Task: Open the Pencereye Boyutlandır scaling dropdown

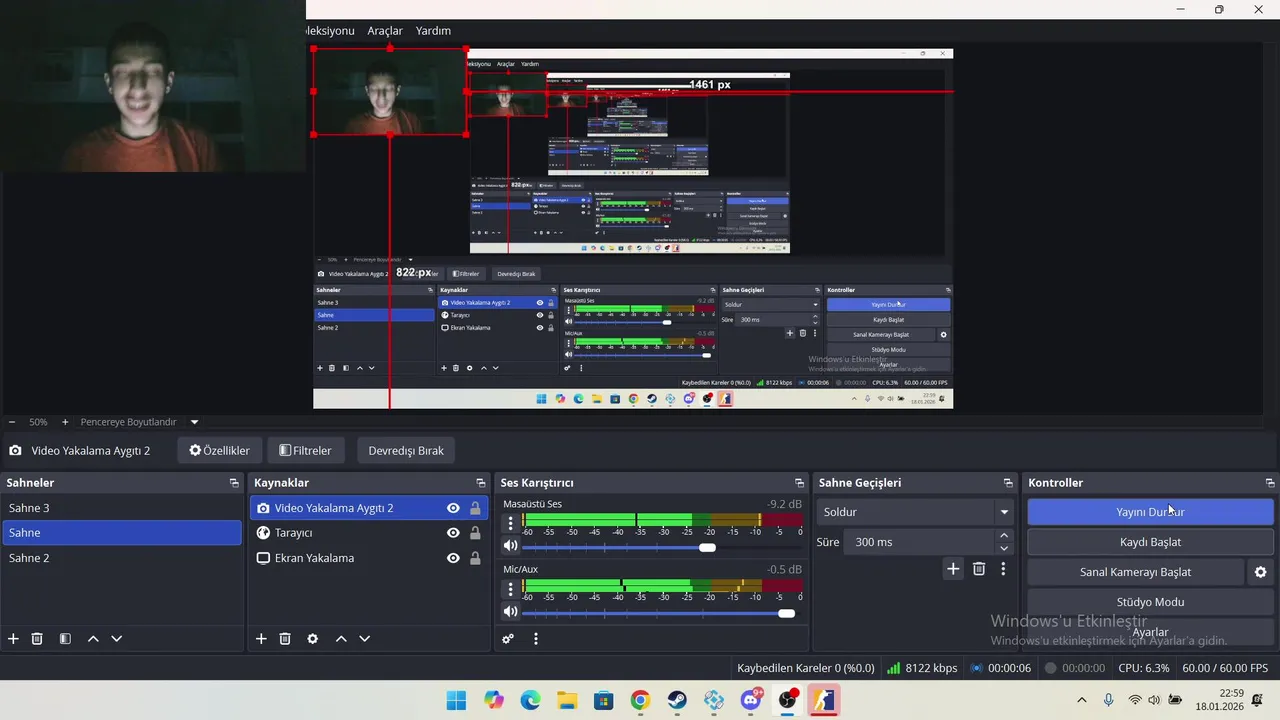Action: pyautogui.click(x=138, y=422)
